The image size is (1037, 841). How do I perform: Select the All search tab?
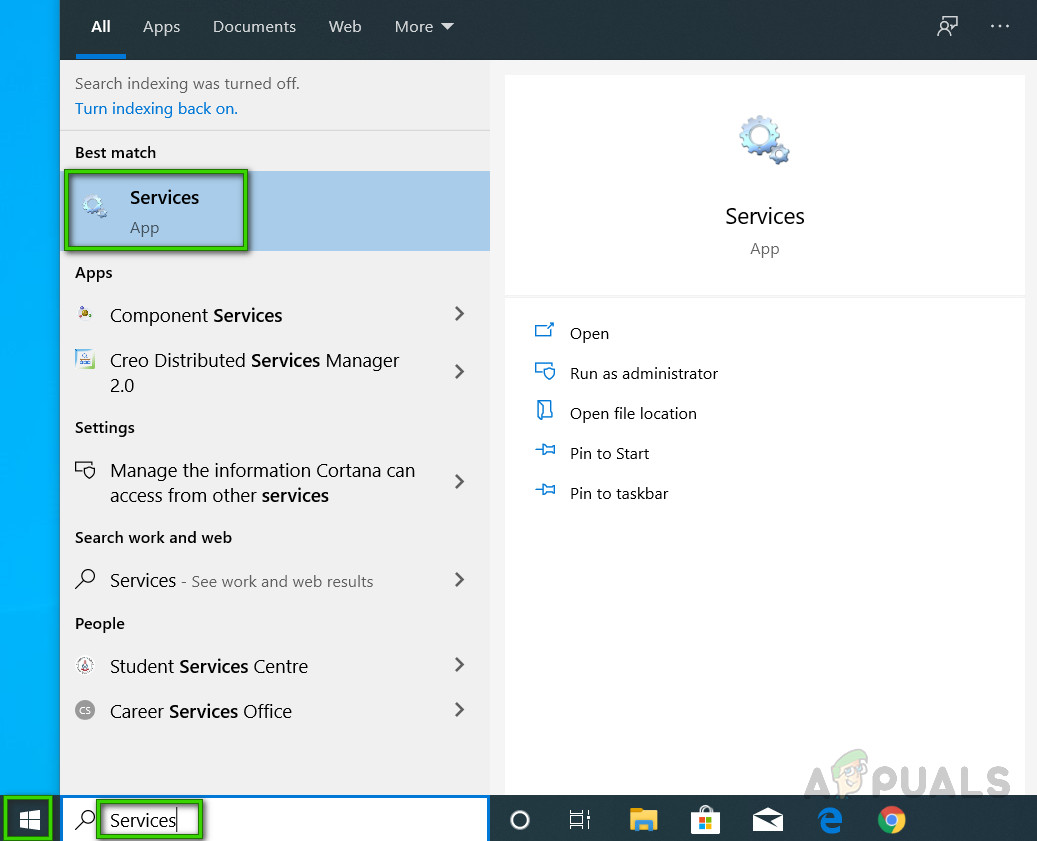click(101, 26)
